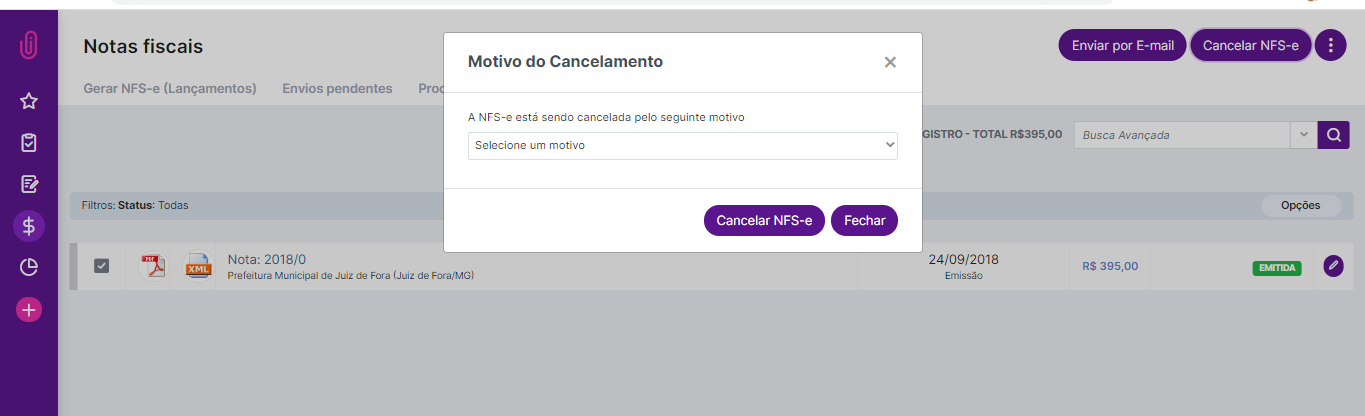1365x416 pixels.
Task: Open the dollar sign finance icon
Action: click(29, 226)
